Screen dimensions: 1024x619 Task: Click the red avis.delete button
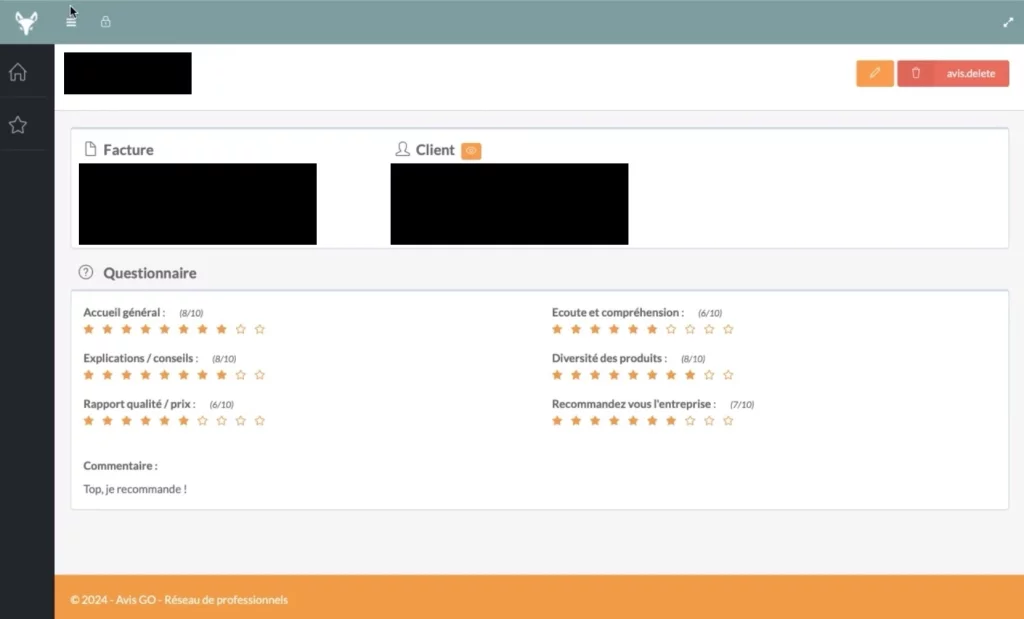(953, 73)
